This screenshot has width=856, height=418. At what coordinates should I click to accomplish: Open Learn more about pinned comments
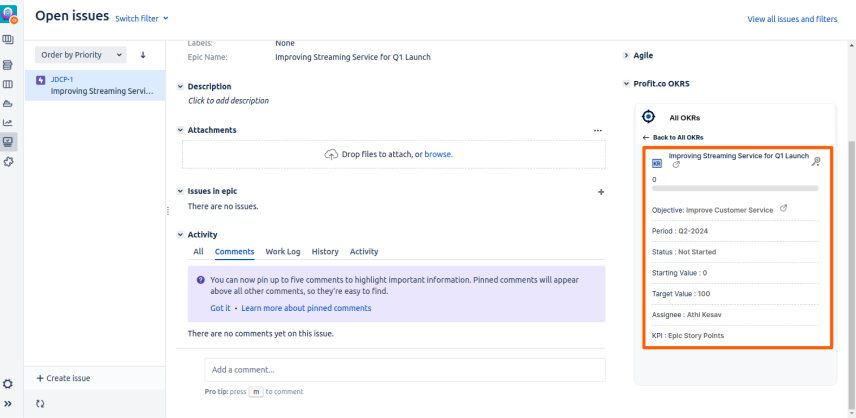(x=306, y=308)
